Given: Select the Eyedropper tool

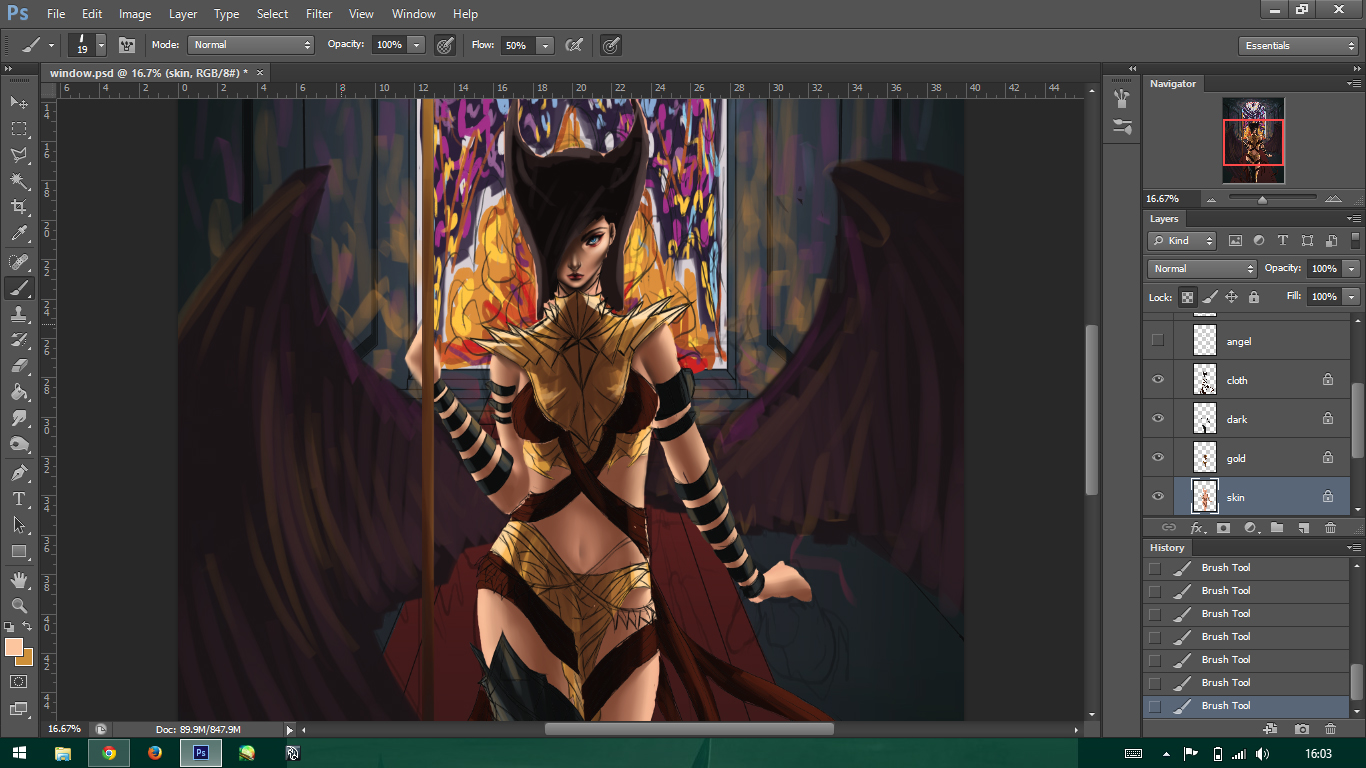Looking at the screenshot, I should (x=19, y=233).
